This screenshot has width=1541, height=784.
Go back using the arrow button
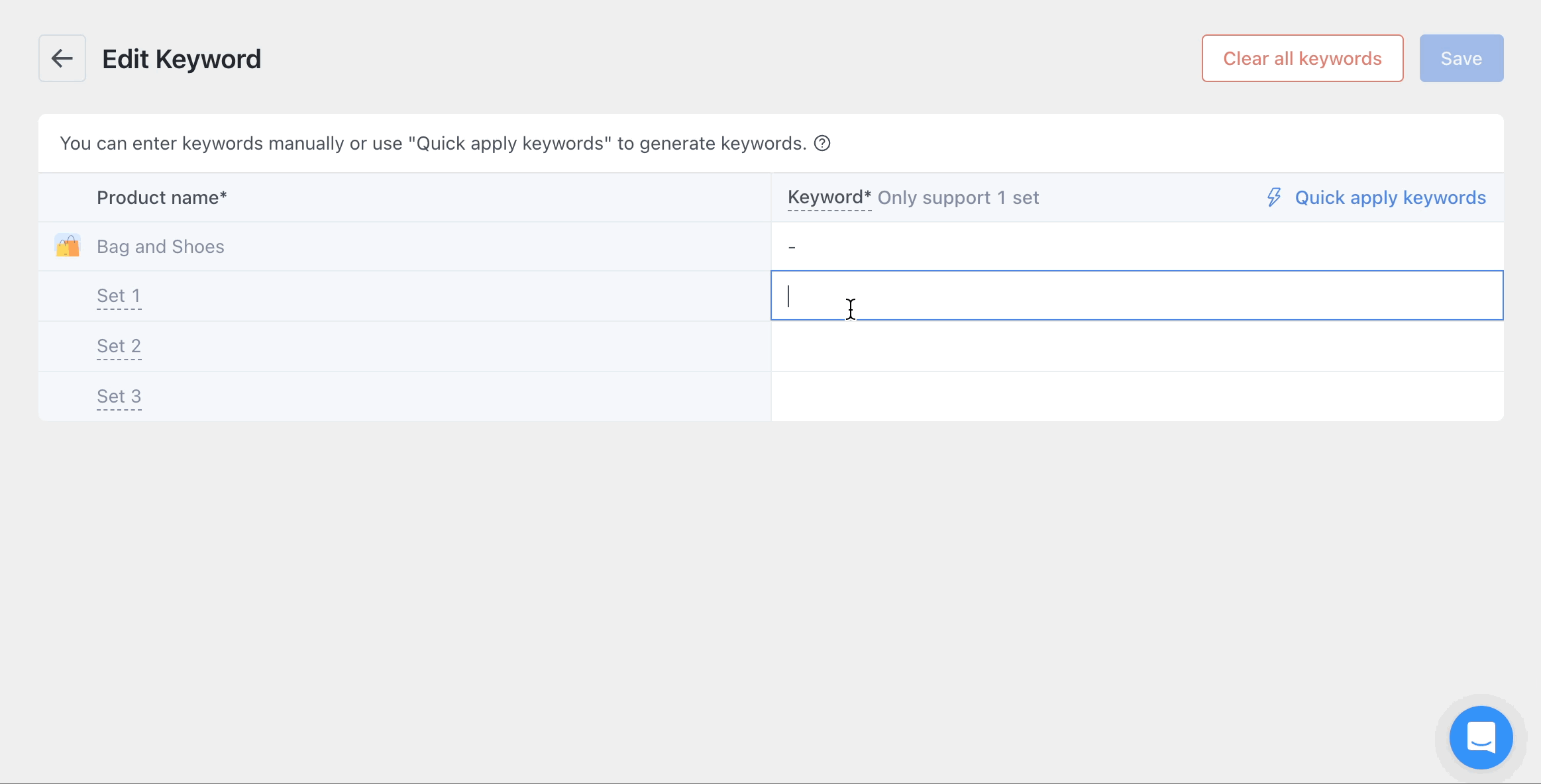tap(62, 58)
